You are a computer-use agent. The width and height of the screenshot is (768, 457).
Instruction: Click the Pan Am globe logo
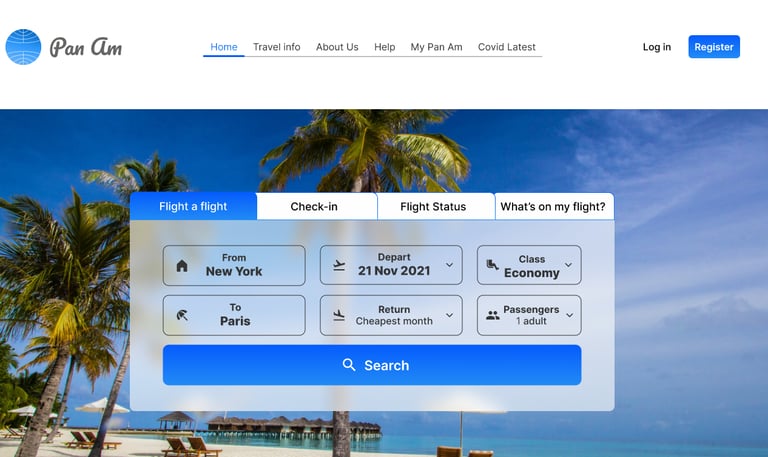coord(23,47)
